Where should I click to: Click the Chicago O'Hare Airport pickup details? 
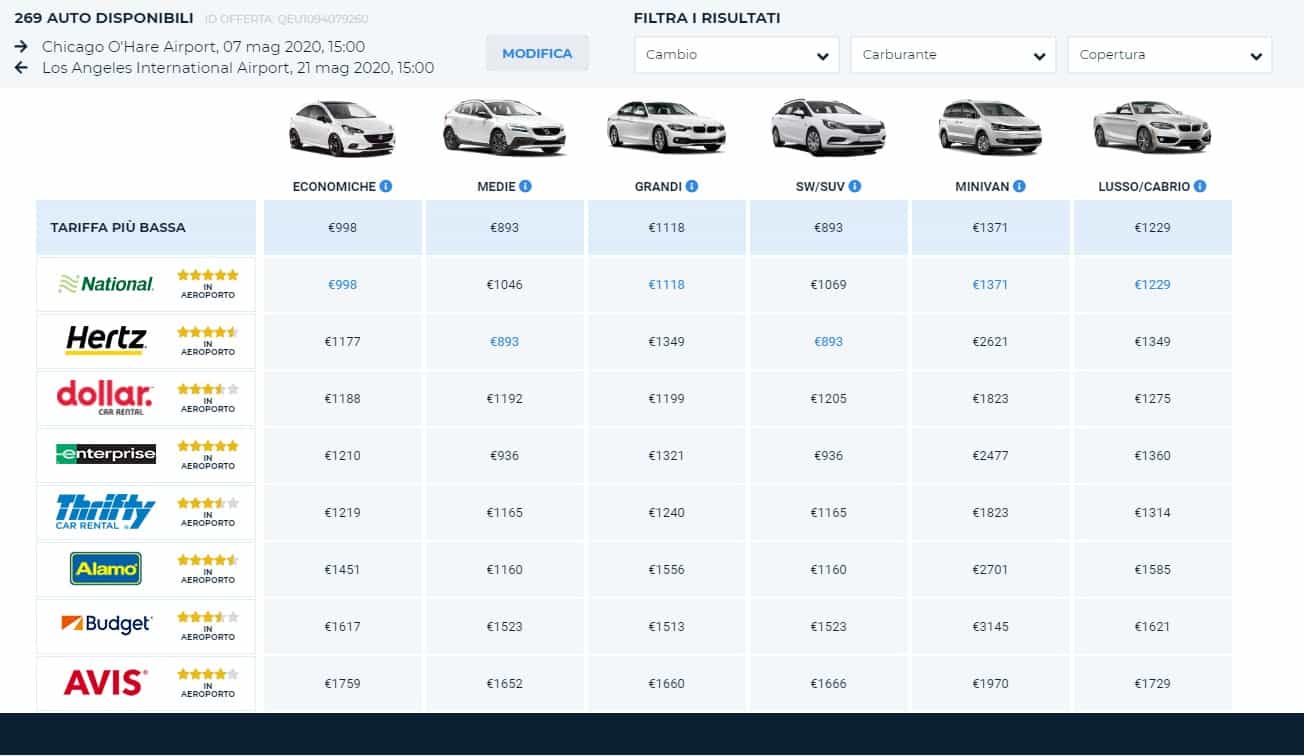tap(203, 46)
